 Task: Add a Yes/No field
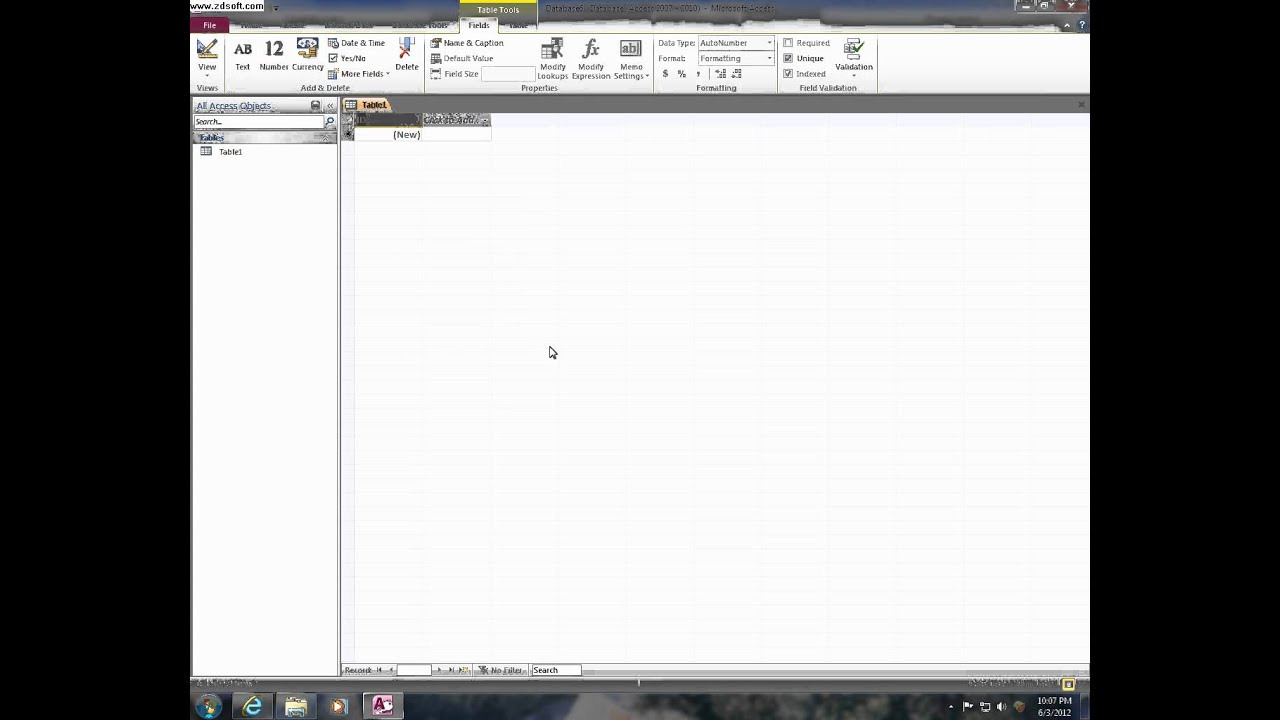point(347,58)
